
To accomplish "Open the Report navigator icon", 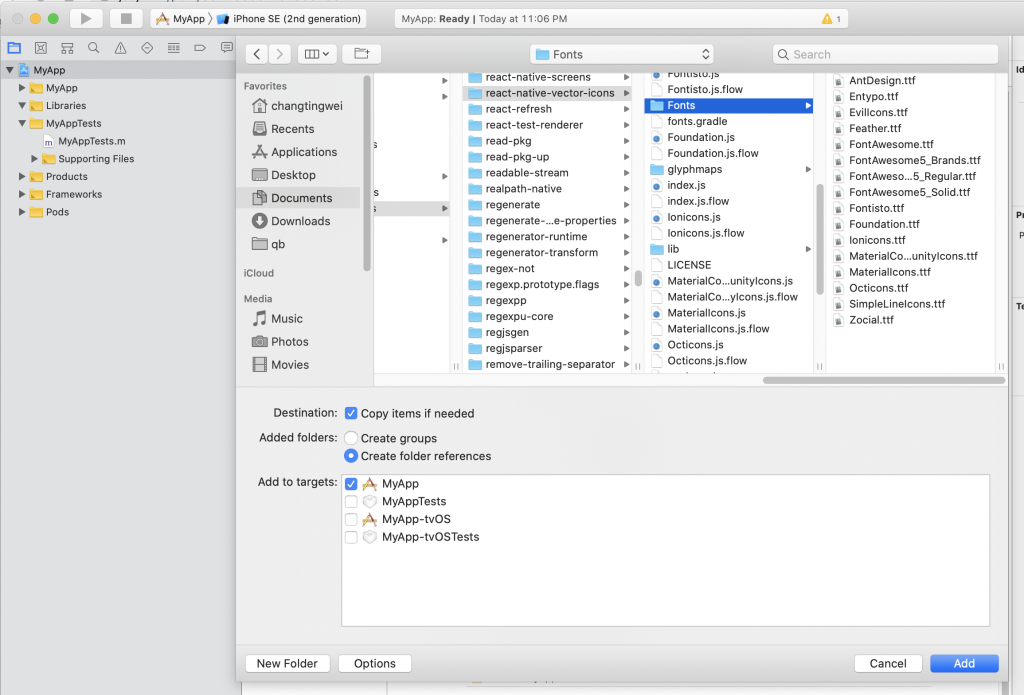I will coord(227,48).
